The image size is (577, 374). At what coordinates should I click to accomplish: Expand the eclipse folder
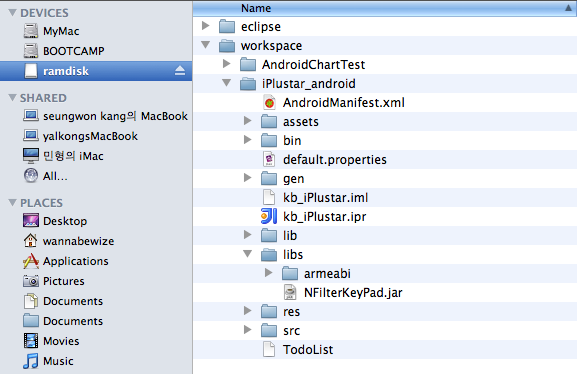[x=206, y=26]
